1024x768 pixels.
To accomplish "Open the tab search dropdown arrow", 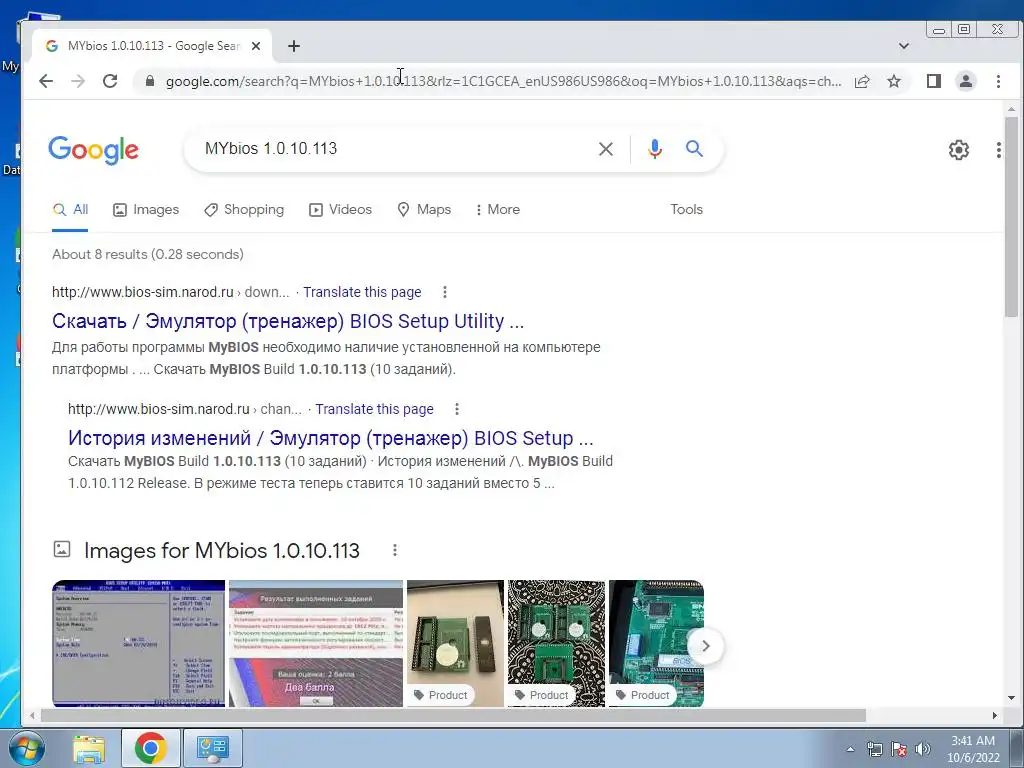I will [x=904, y=46].
